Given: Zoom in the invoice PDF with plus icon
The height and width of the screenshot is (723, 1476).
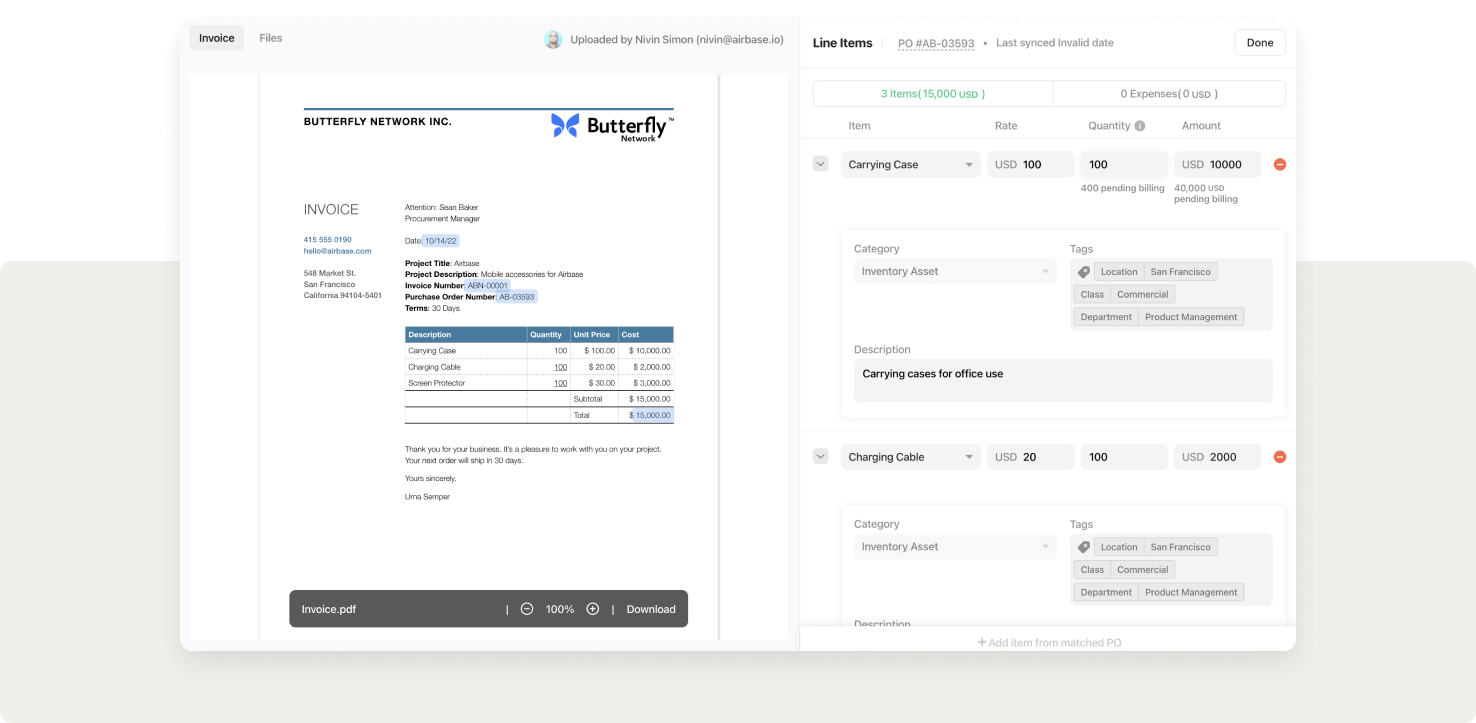Looking at the screenshot, I should click(593, 609).
